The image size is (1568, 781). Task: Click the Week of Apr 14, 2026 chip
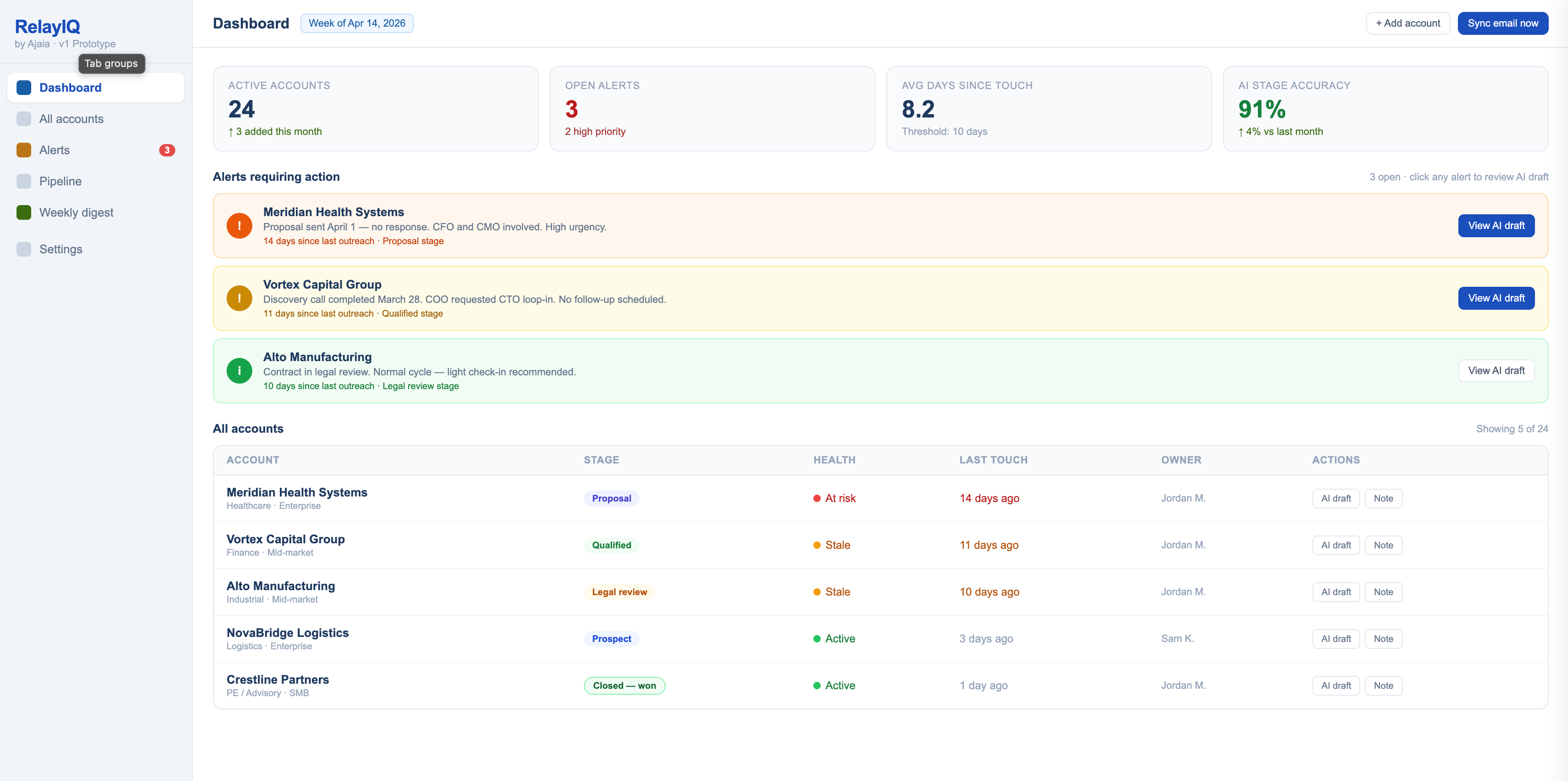[357, 23]
